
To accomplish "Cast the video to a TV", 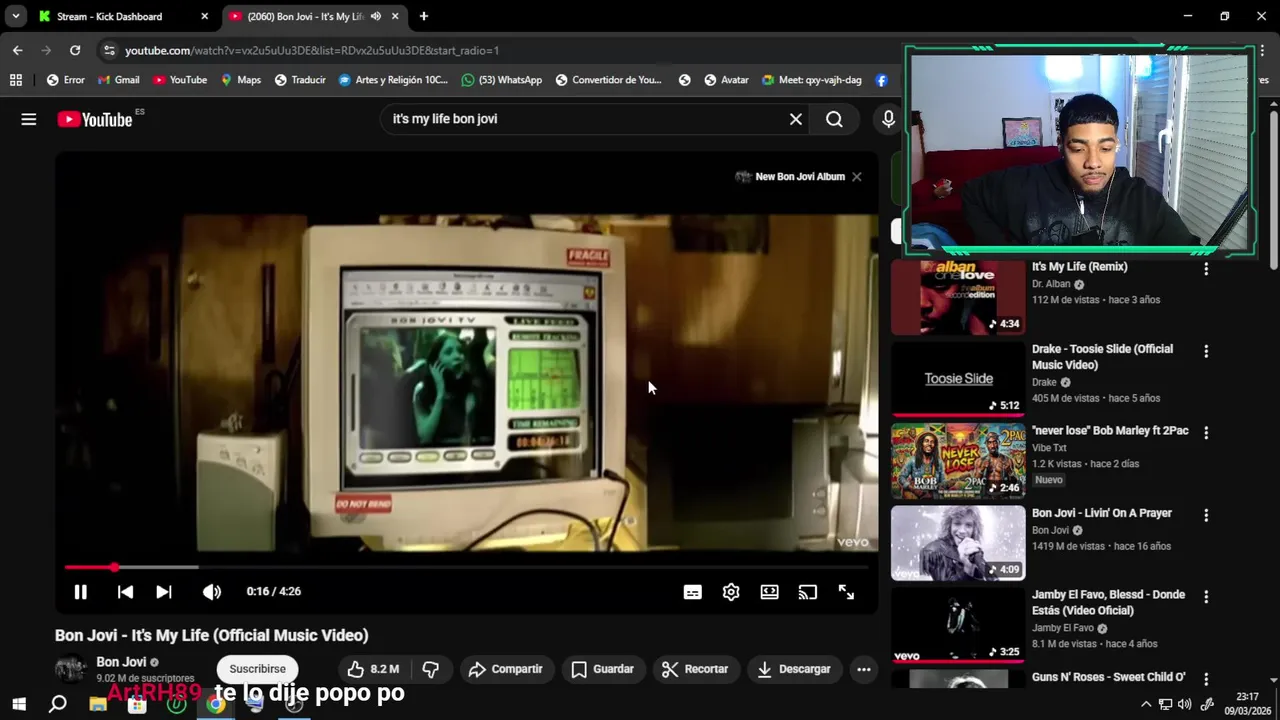I will [808, 592].
